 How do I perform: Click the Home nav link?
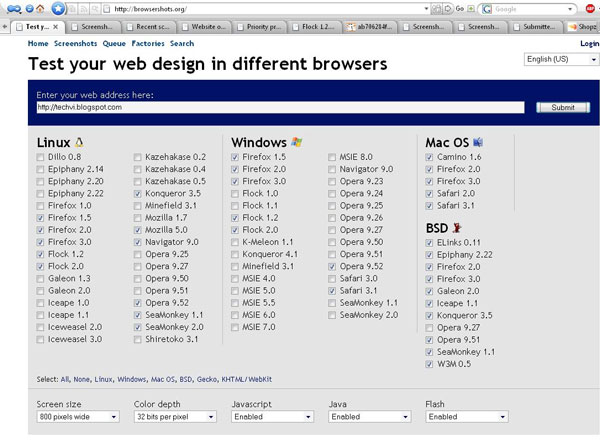point(38,44)
